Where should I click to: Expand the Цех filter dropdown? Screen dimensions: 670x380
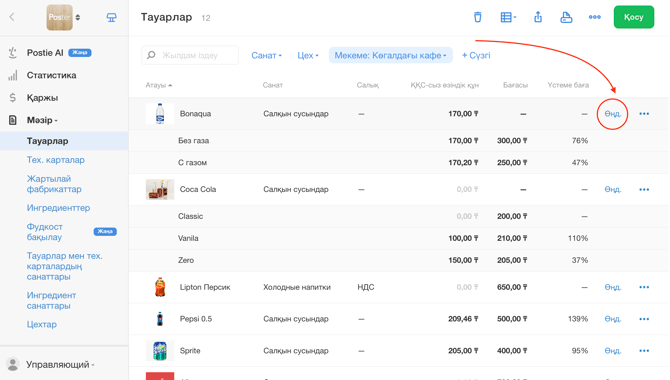click(x=308, y=56)
